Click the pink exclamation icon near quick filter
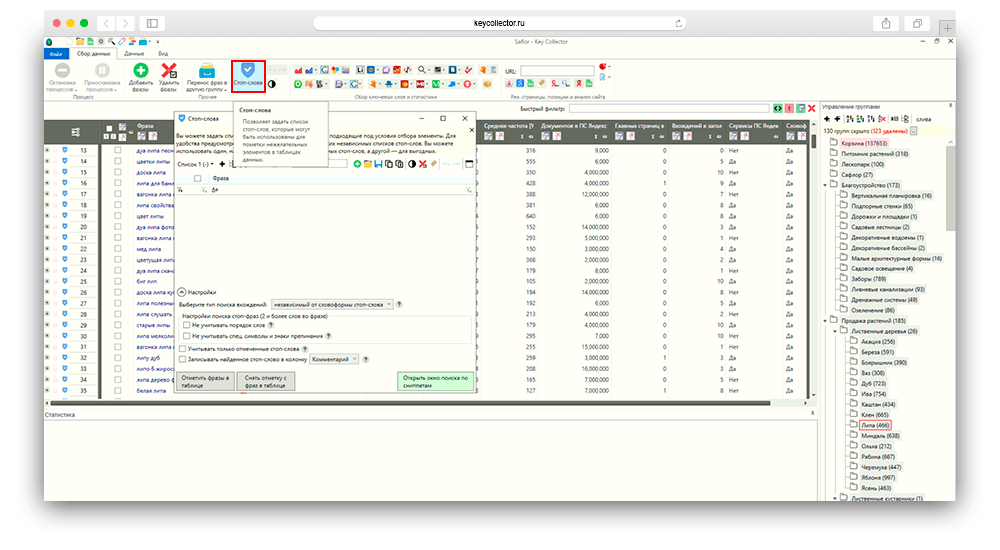This screenshot has width=1000, height=550. [x=789, y=108]
